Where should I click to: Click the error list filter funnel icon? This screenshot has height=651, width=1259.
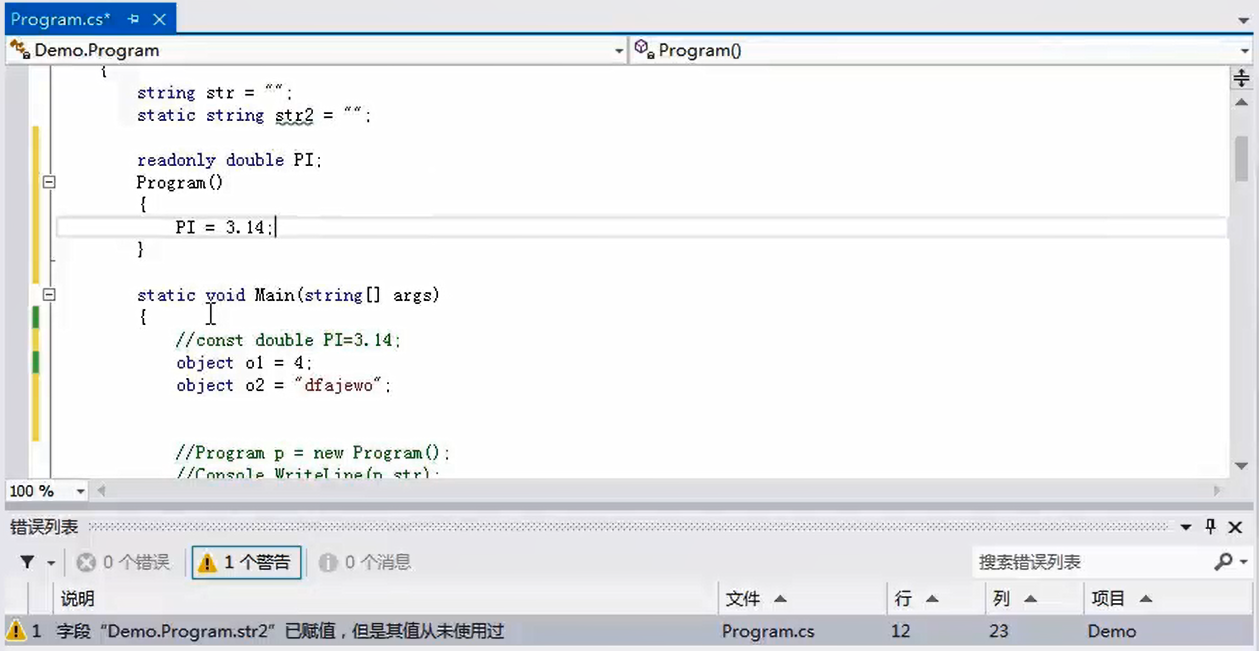click(27, 563)
